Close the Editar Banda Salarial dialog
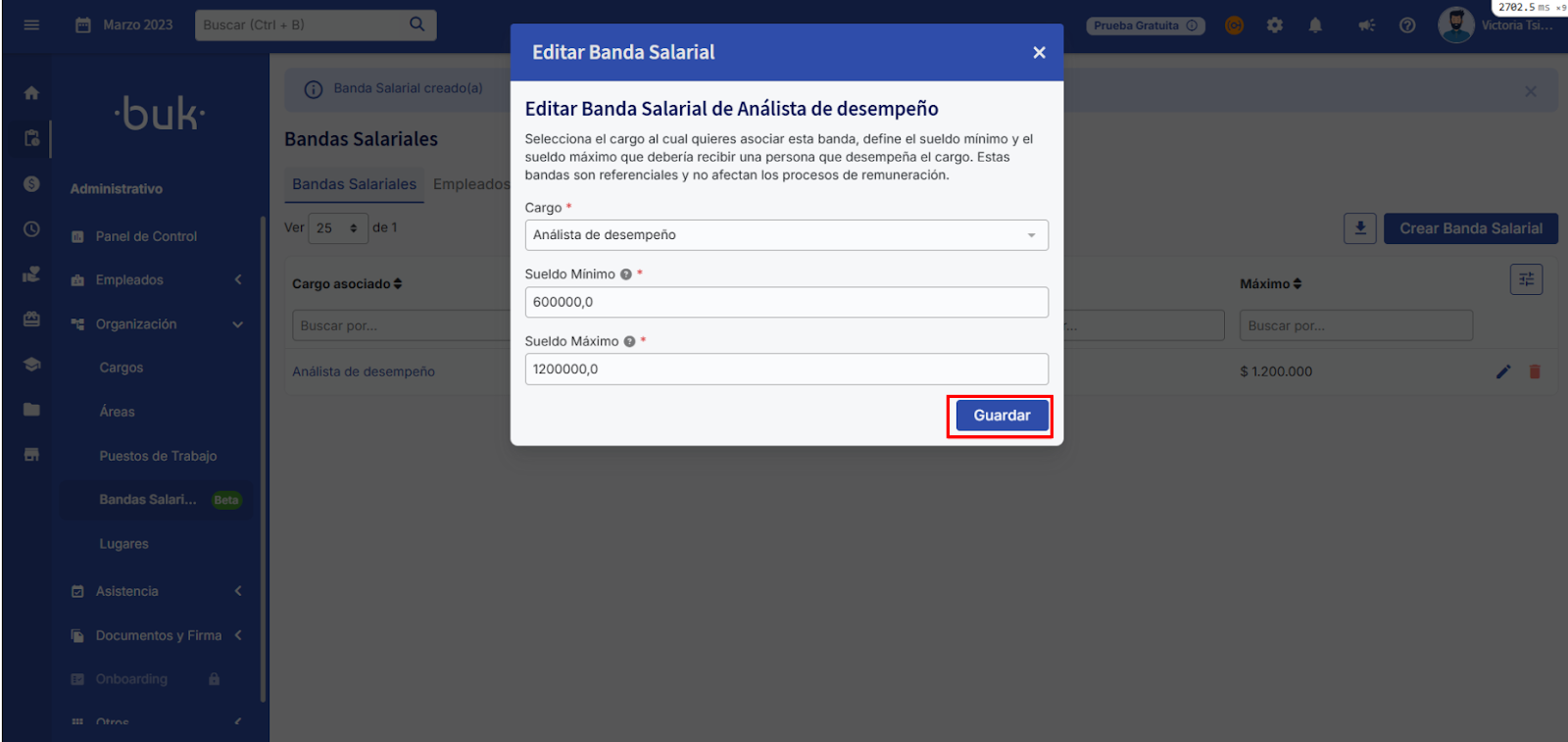1568x742 pixels. [1039, 53]
